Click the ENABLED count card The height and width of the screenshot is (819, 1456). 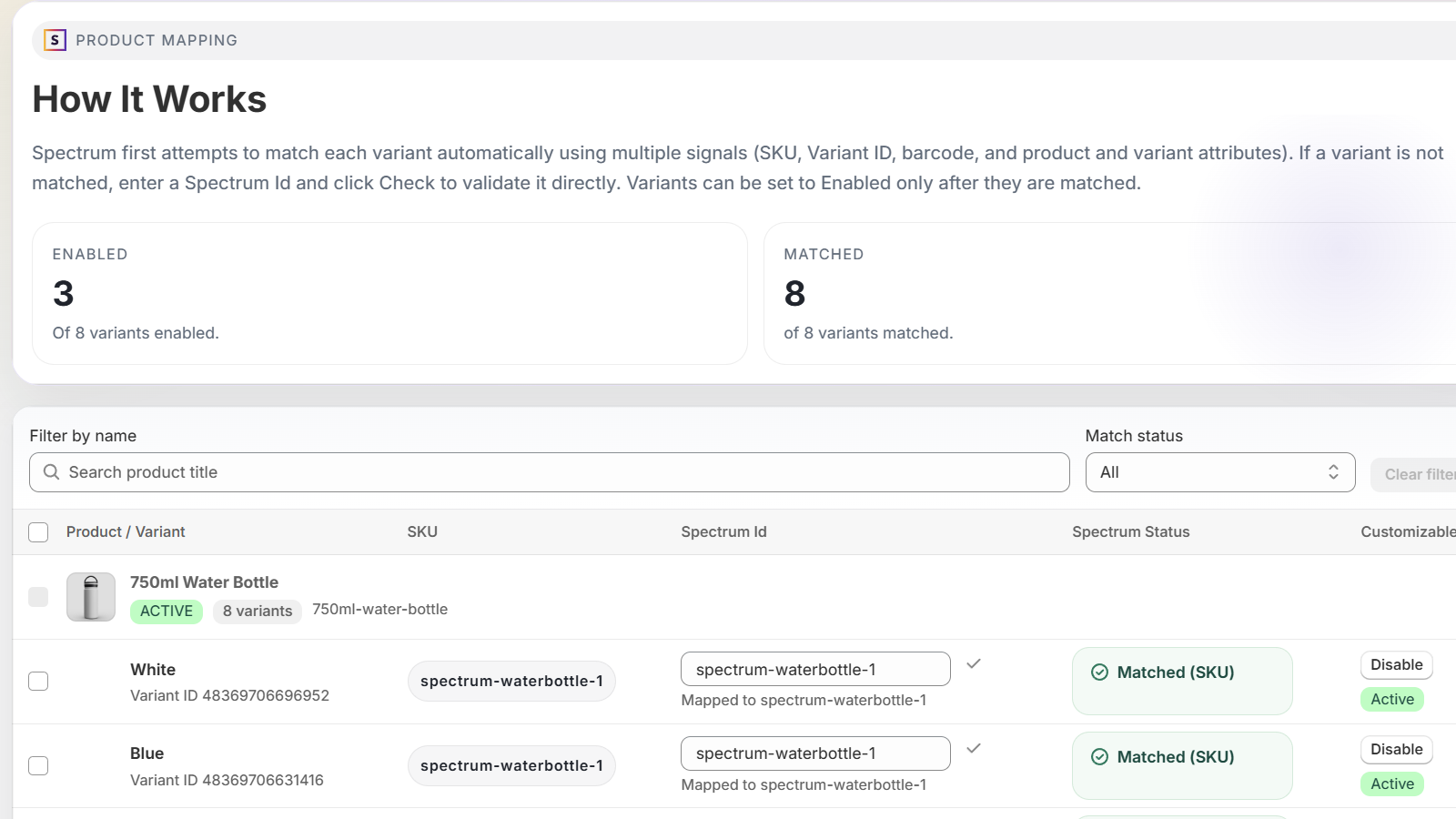(x=389, y=294)
